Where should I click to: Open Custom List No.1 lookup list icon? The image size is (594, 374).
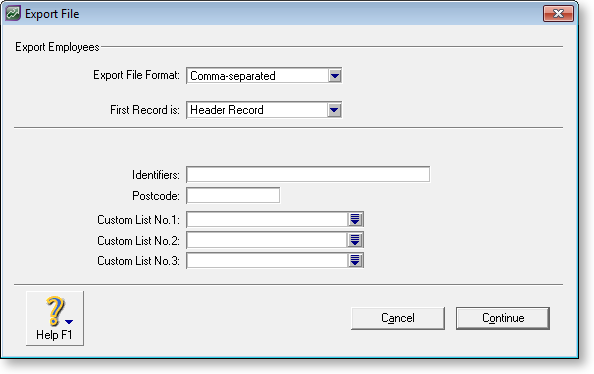[355, 219]
